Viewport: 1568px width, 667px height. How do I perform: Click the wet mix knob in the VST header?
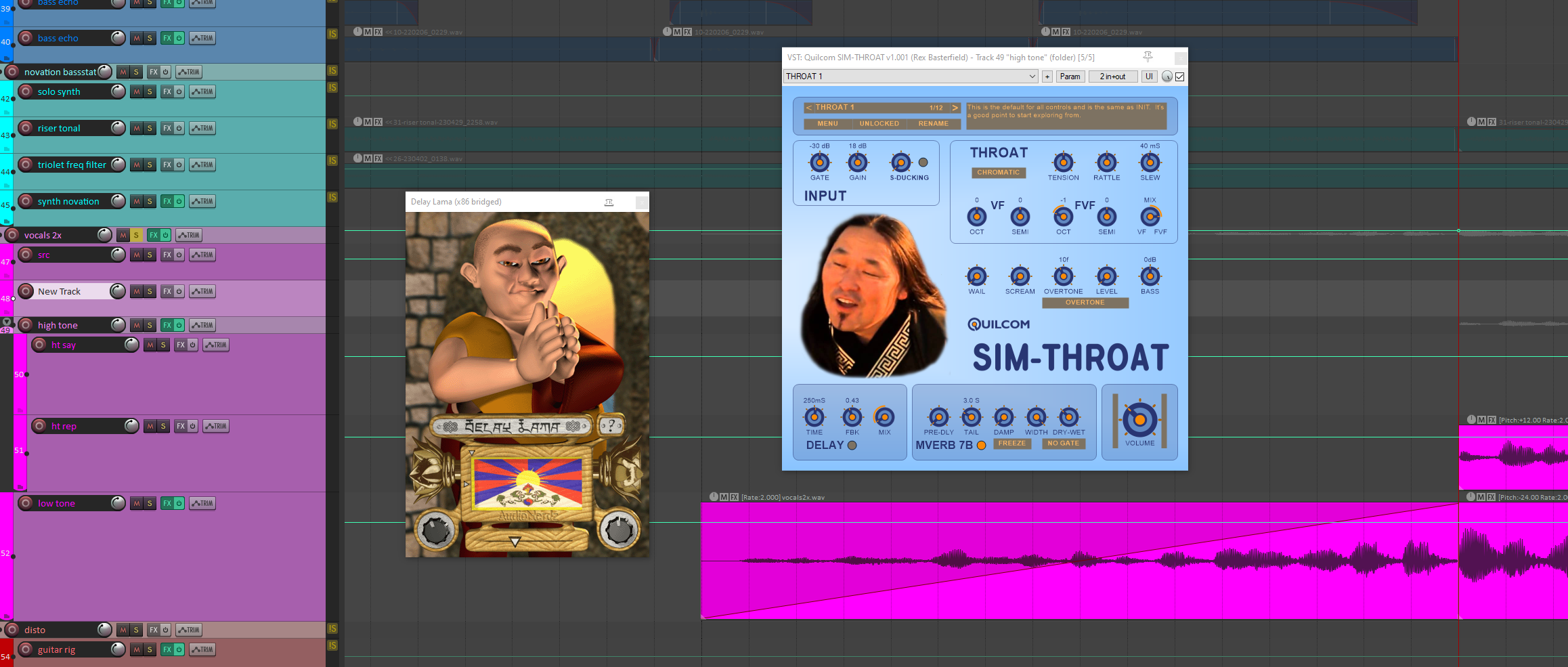click(x=1167, y=77)
